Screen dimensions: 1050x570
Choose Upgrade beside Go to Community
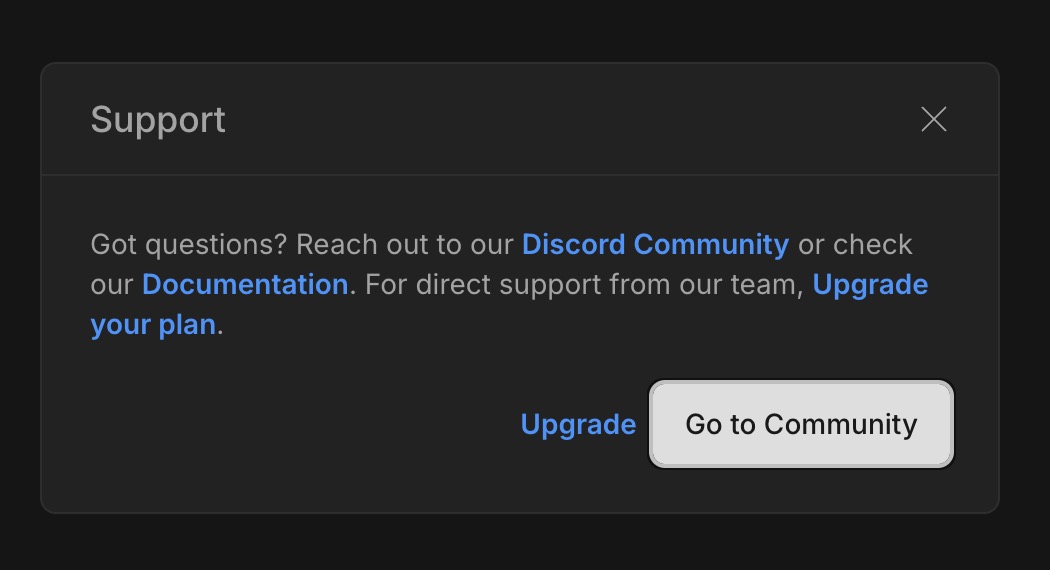(x=578, y=424)
